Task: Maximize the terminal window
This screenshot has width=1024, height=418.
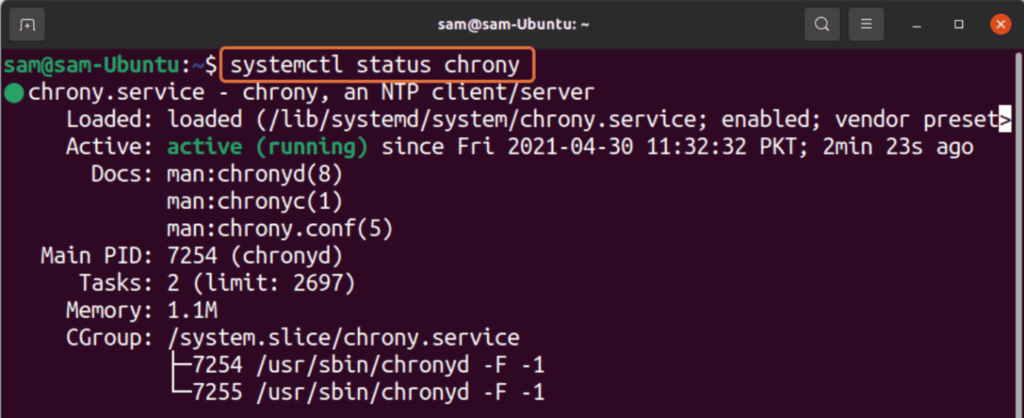Action: [x=959, y=25]
